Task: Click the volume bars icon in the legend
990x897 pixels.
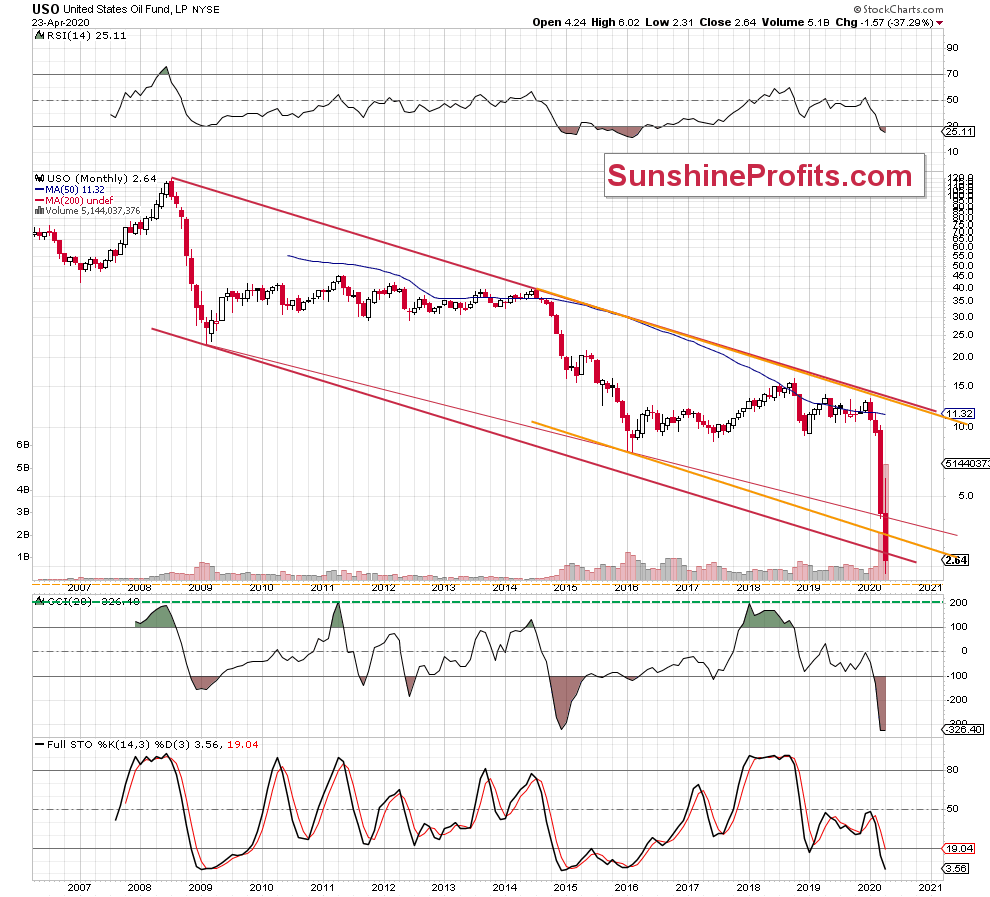Action: [40, 211]
